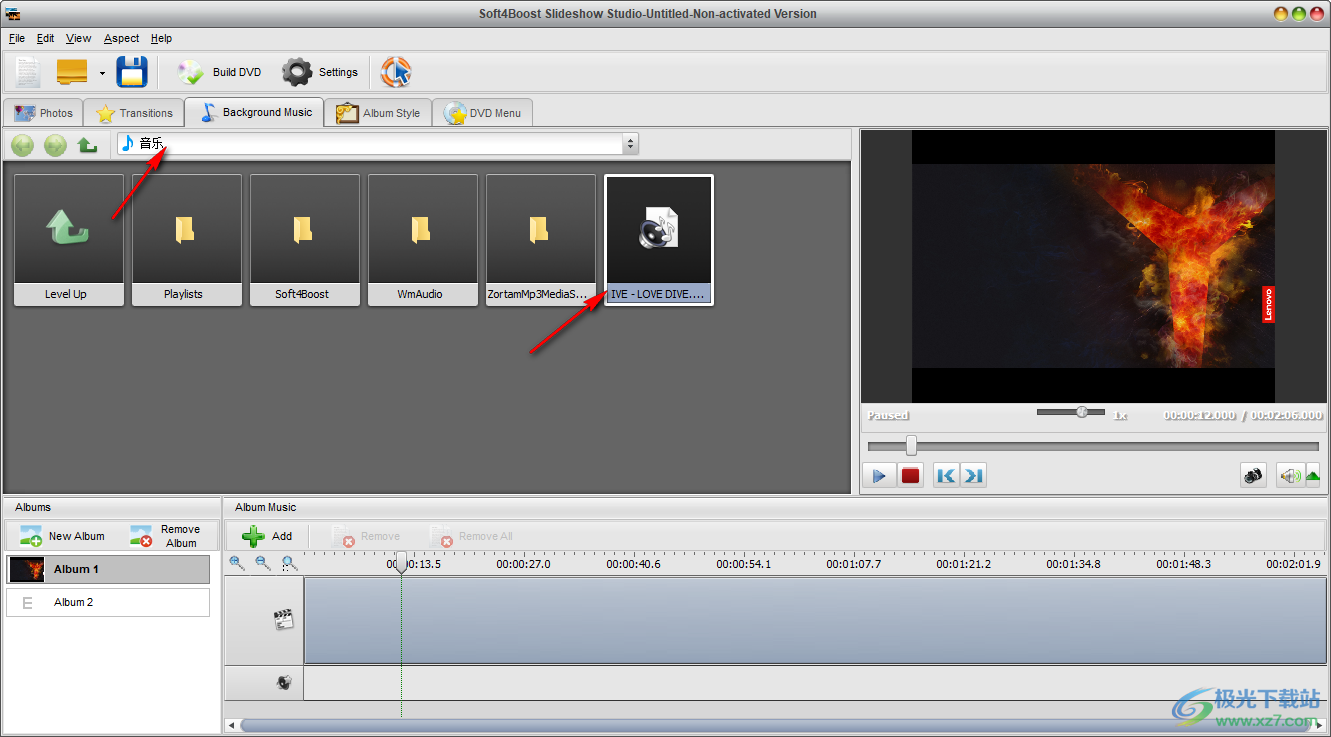Fit timeline zoom magnifier icon
This screenshot has height=737, width=1331.
289,564
